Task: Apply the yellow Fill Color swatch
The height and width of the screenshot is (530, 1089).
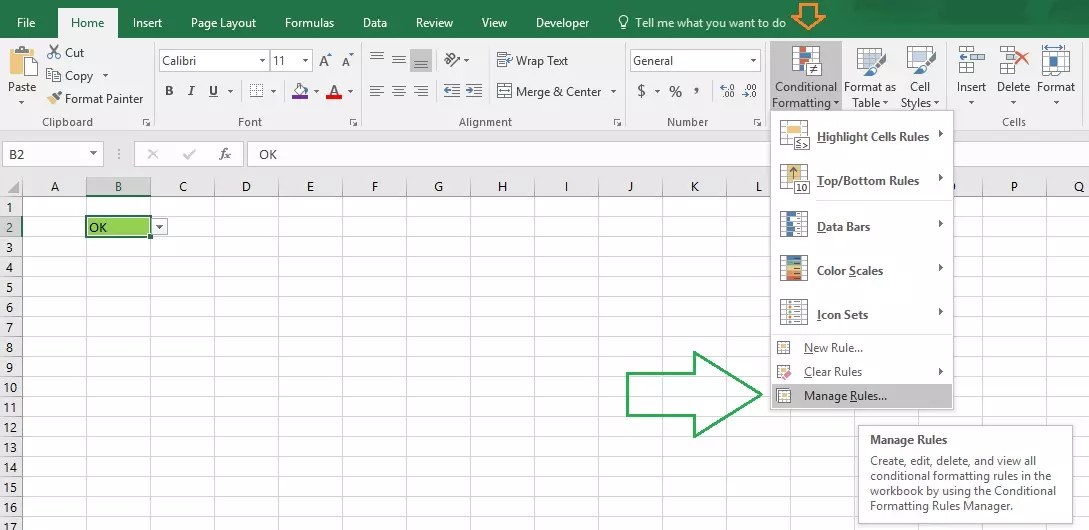Action: tap(300, 92)
